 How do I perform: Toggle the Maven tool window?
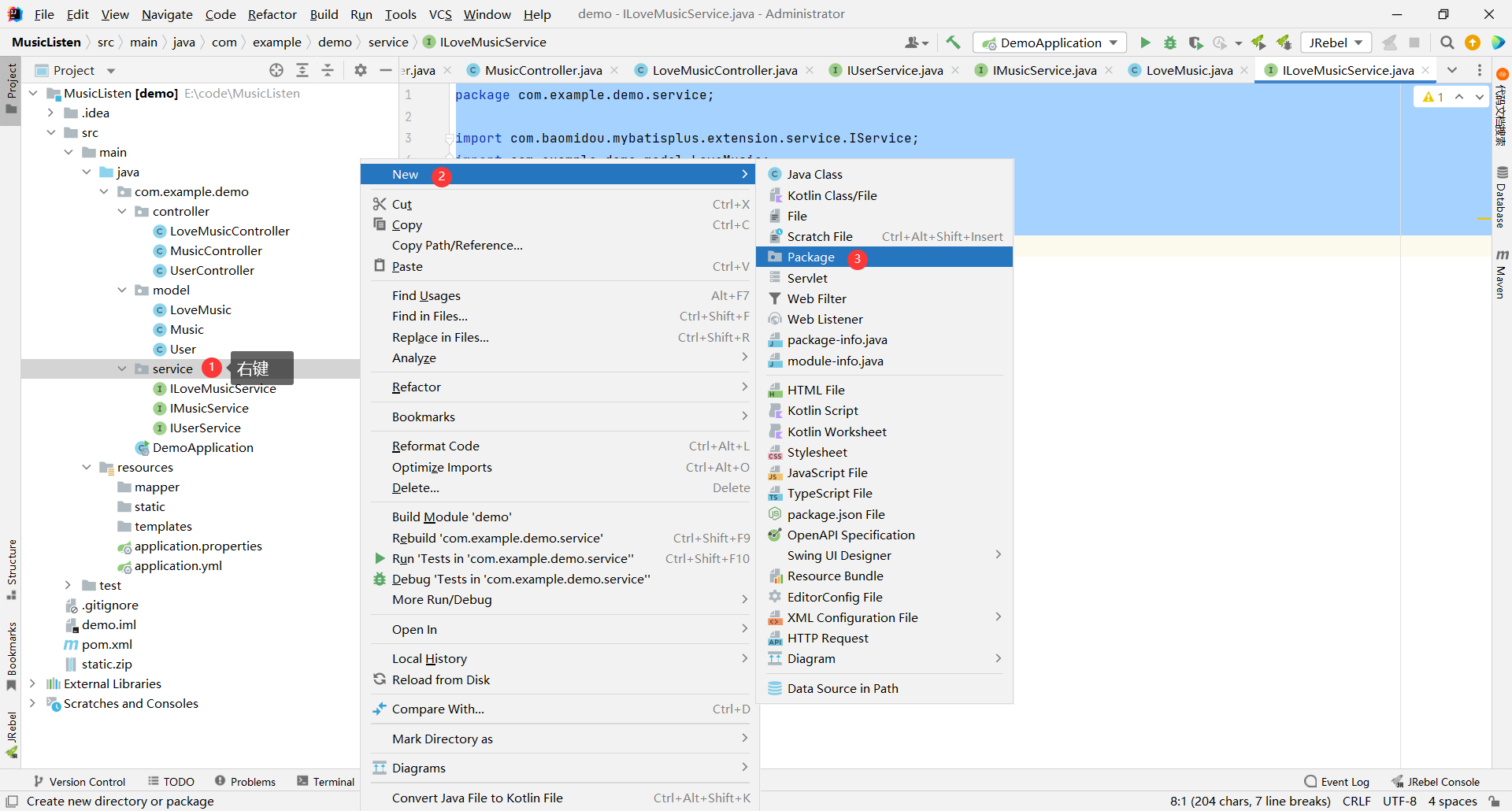coord(1502,274)
